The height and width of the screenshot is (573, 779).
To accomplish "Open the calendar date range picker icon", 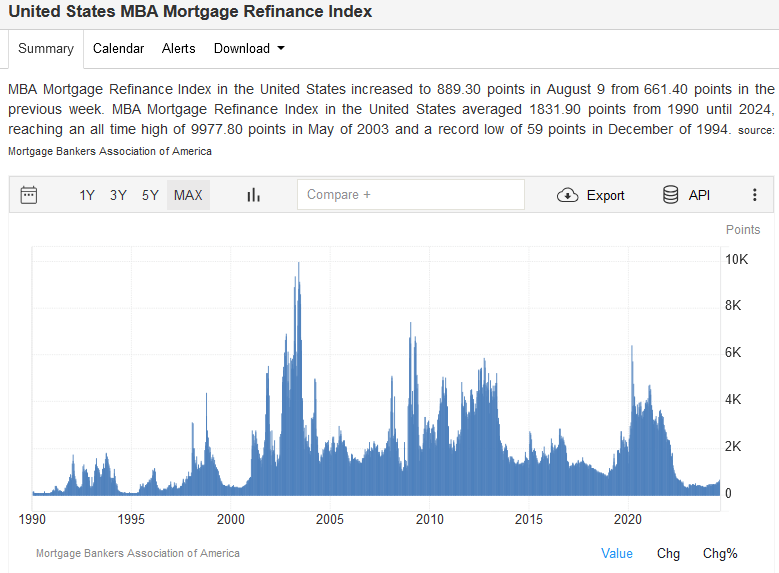I will click(29, 195).
